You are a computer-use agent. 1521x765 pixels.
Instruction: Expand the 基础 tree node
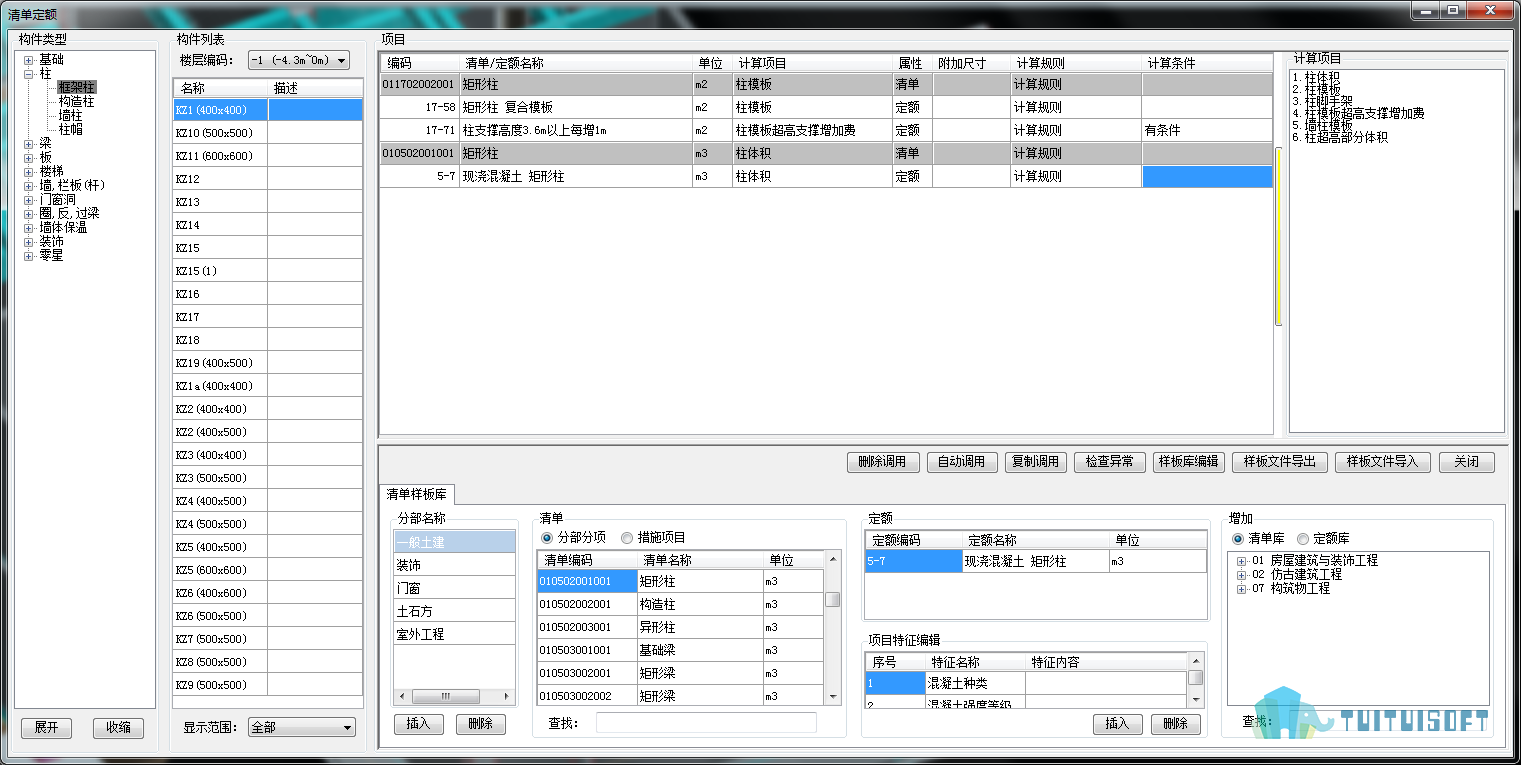29,60
